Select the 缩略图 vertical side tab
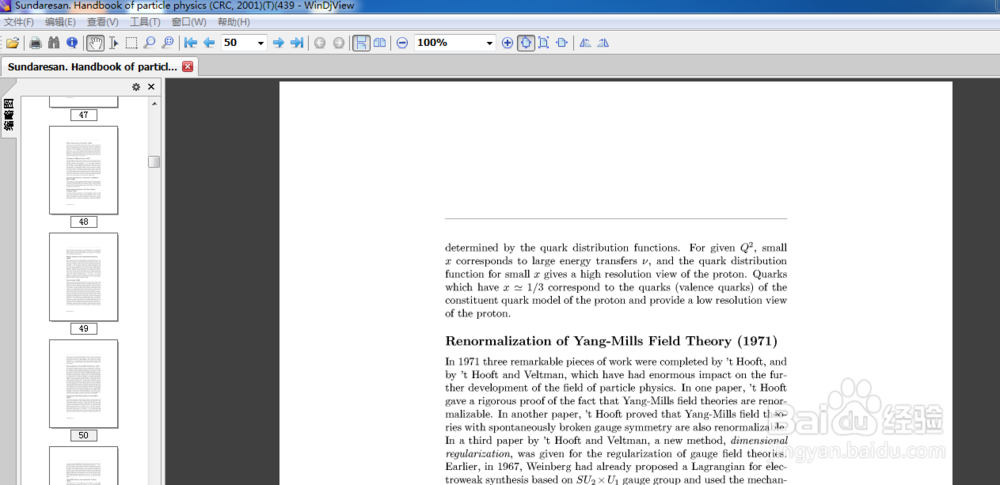This screenshot has height=485, width=1000. 8,115
